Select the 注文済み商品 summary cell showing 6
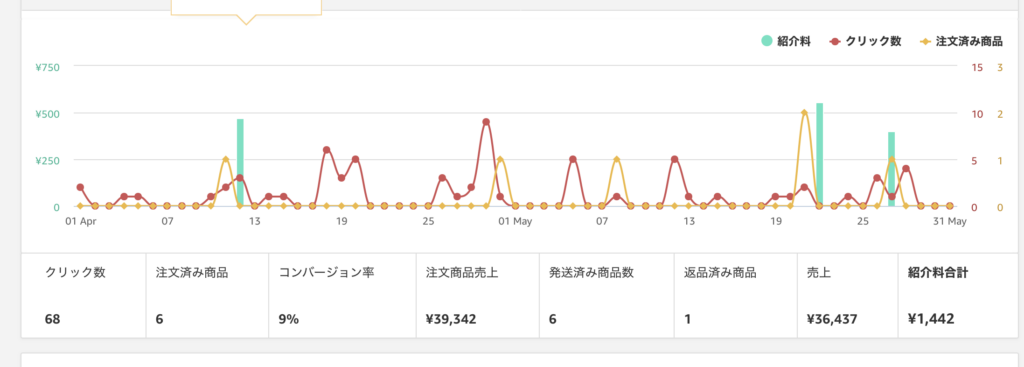This screenshot has height=367, width=1024. point(207,295)
